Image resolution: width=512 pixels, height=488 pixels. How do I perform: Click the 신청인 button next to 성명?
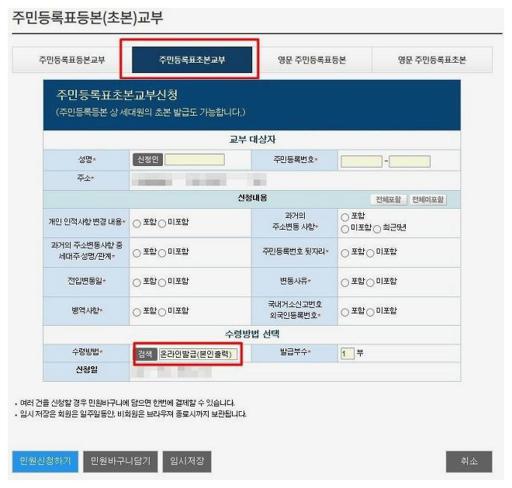pyautogui.click(x=148, y=159)
